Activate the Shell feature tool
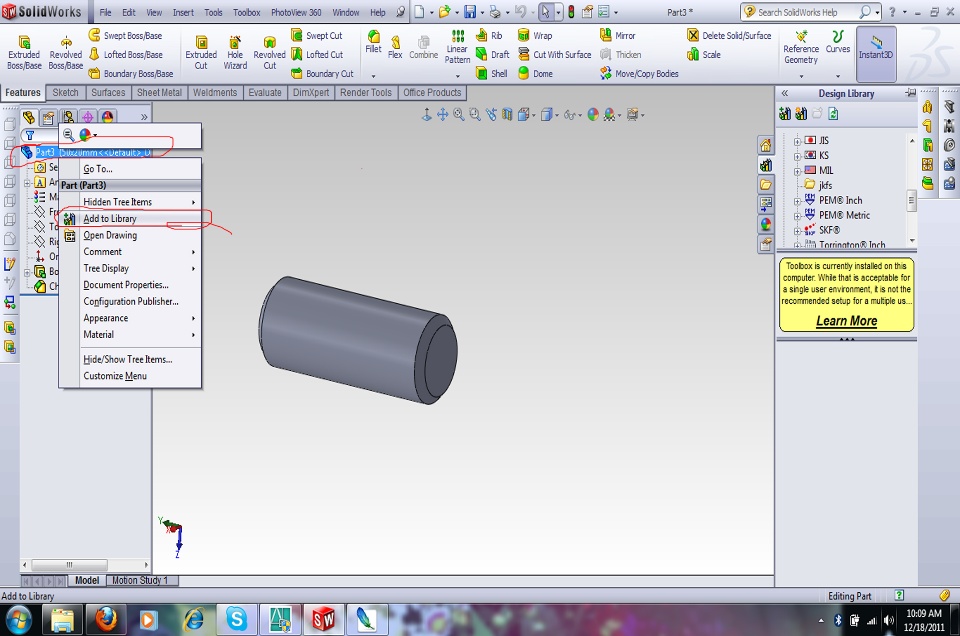This screenshot has height=636, width=960. [491, 73]
